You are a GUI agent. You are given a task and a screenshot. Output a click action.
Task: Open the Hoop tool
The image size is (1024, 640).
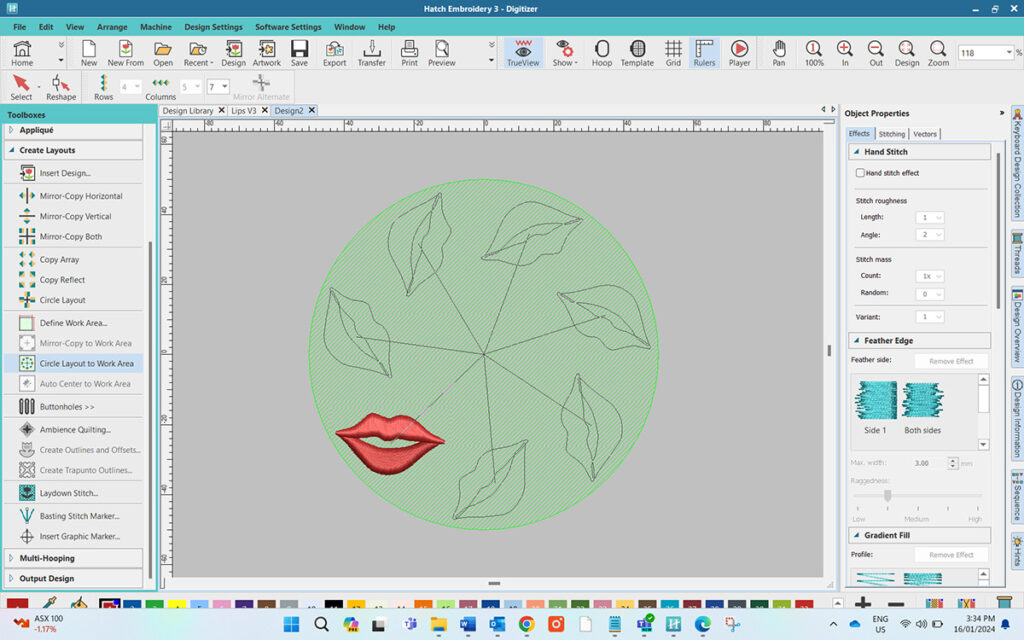pos(600,52)
